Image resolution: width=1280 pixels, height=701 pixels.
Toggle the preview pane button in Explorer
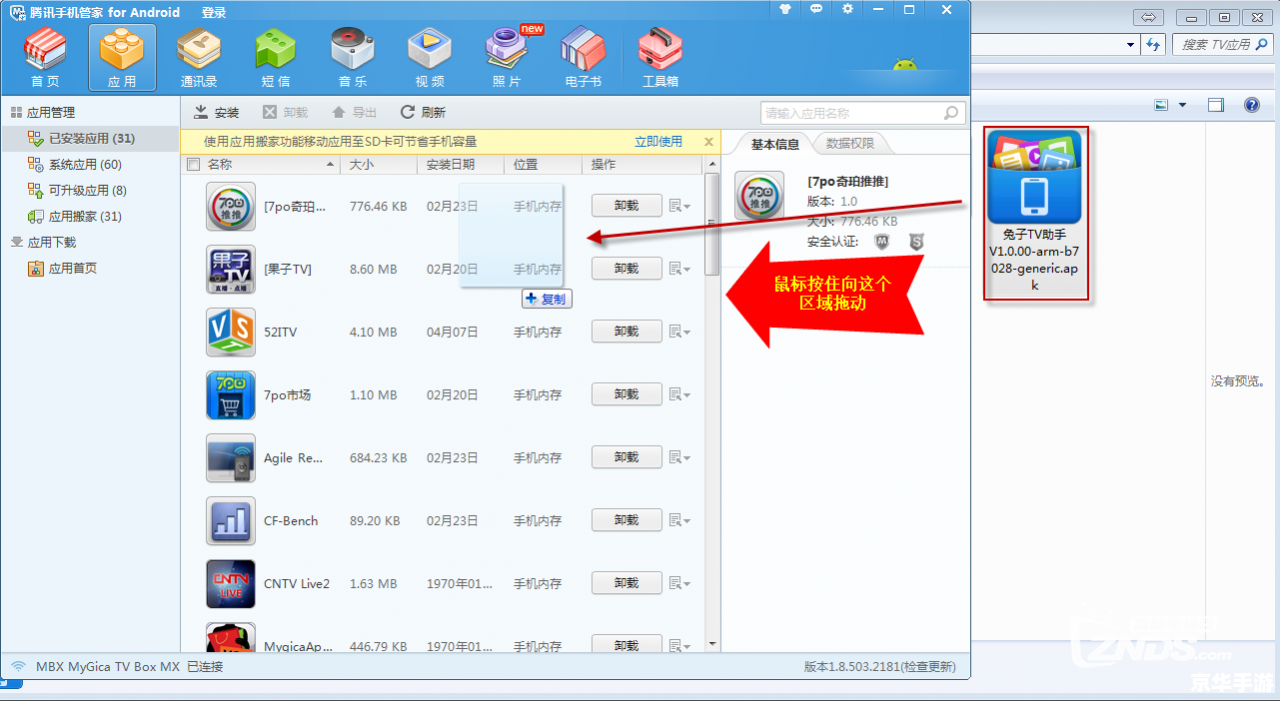1216,105
